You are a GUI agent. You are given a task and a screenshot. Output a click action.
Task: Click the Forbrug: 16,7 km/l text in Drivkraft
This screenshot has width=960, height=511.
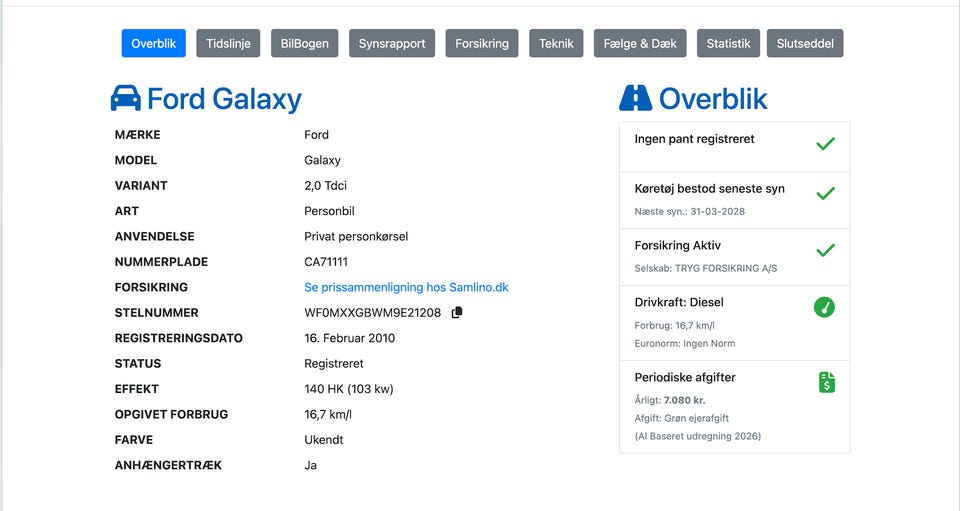click(x=675, y=326)
